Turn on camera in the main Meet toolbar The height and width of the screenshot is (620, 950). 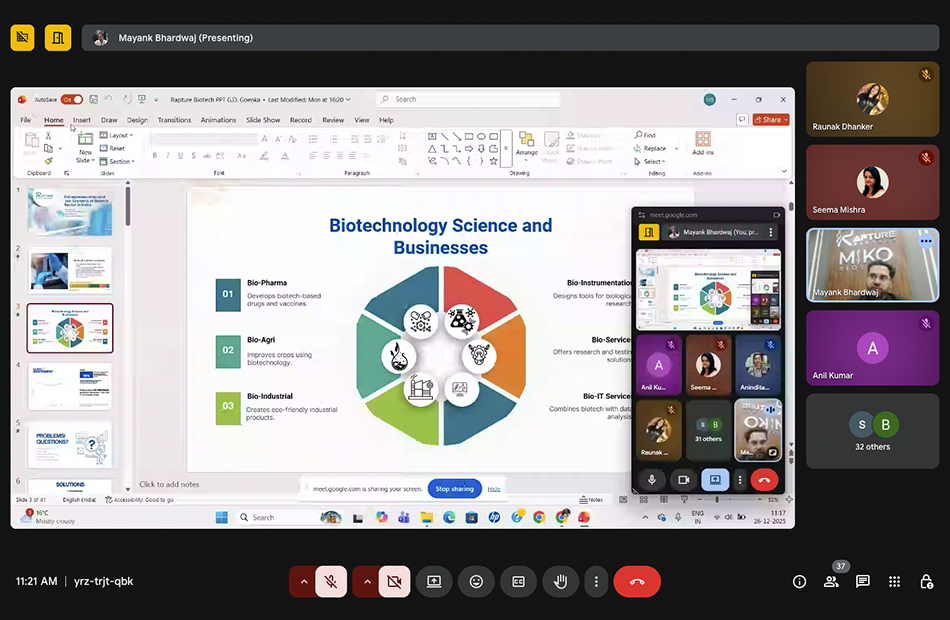(394, 581)
